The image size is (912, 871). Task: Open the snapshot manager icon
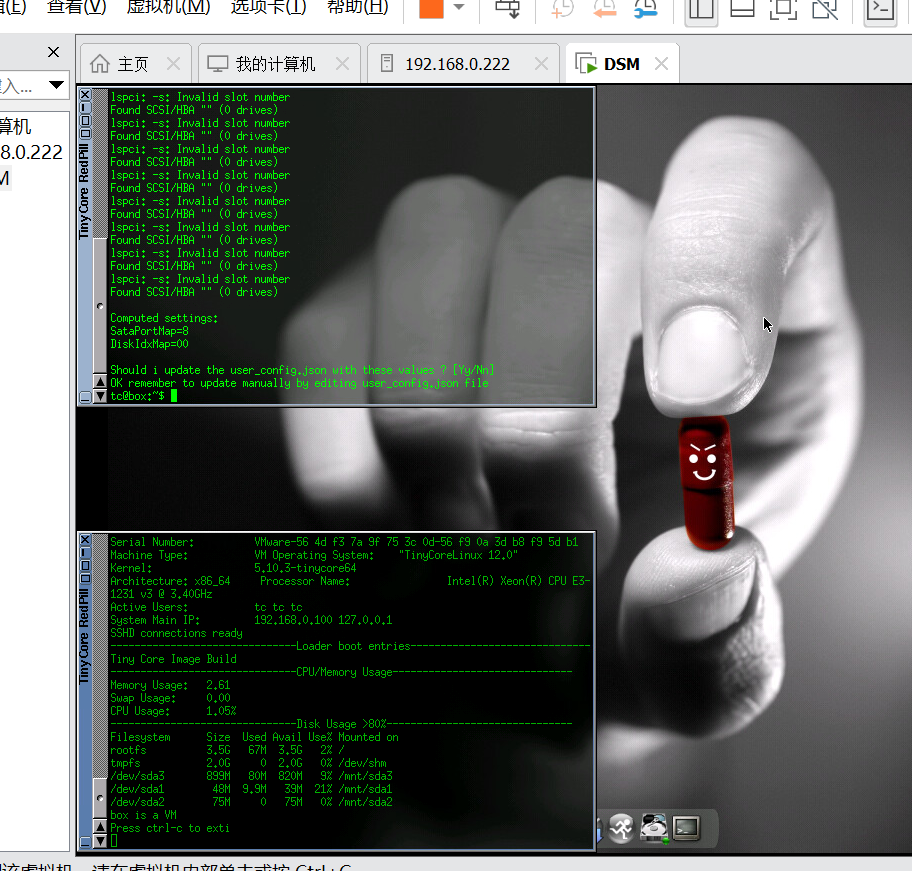[x=646, y=10]
